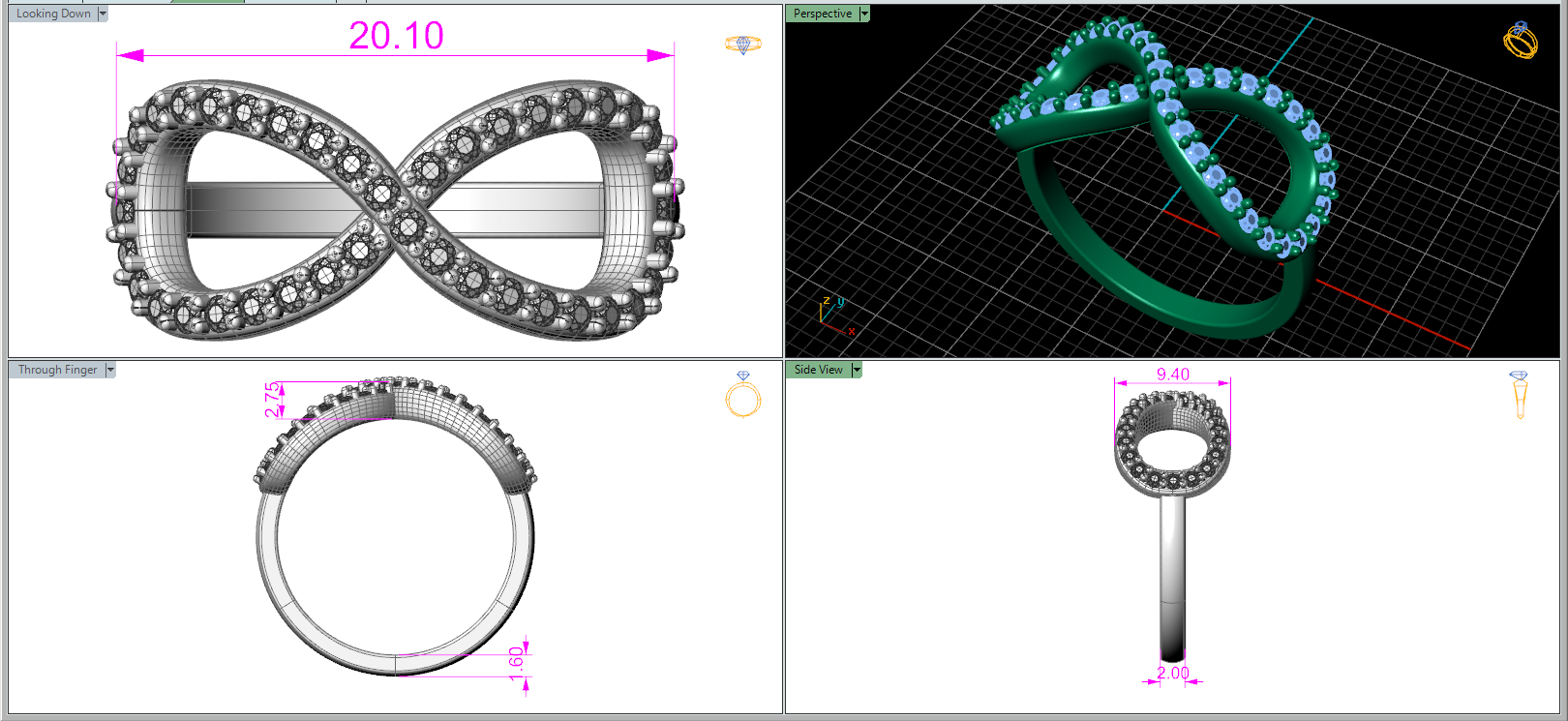Select the 1.60 shank thickness dimension
This screenshot has height=721, width=1568.
516,664
